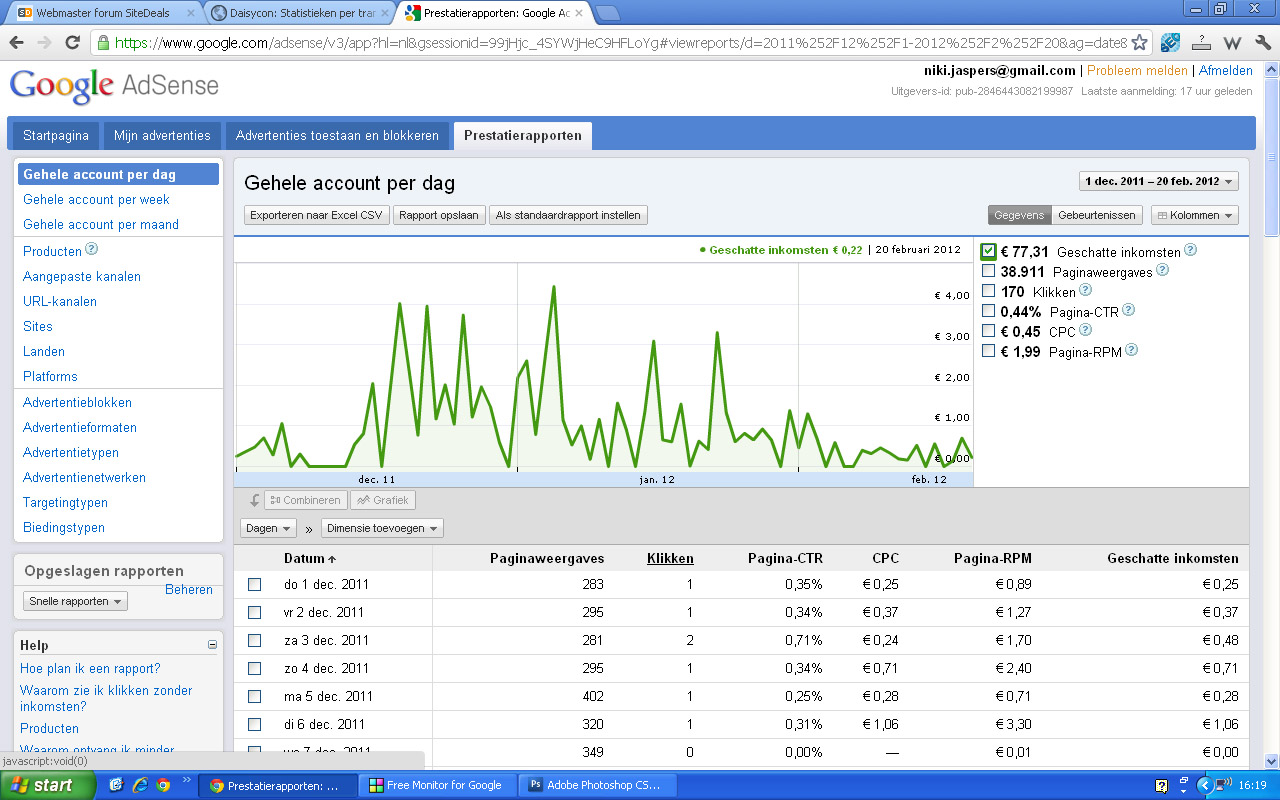Image resolution: width=1280 pixels, height=800 pixels.
Task: Launch Chrome from quick launch bar
Action: tap(163, 785)
